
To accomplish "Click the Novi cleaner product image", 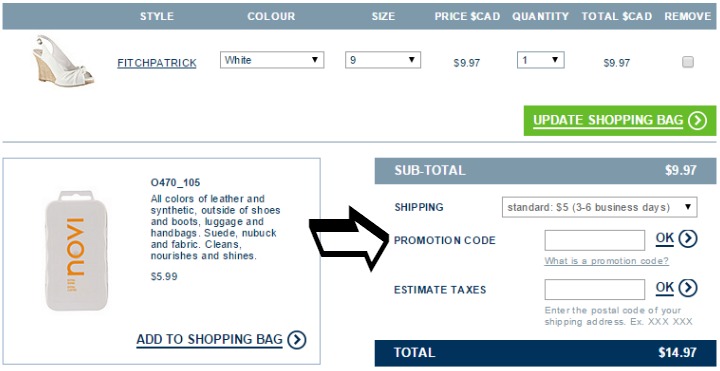I will coord(76,251).
